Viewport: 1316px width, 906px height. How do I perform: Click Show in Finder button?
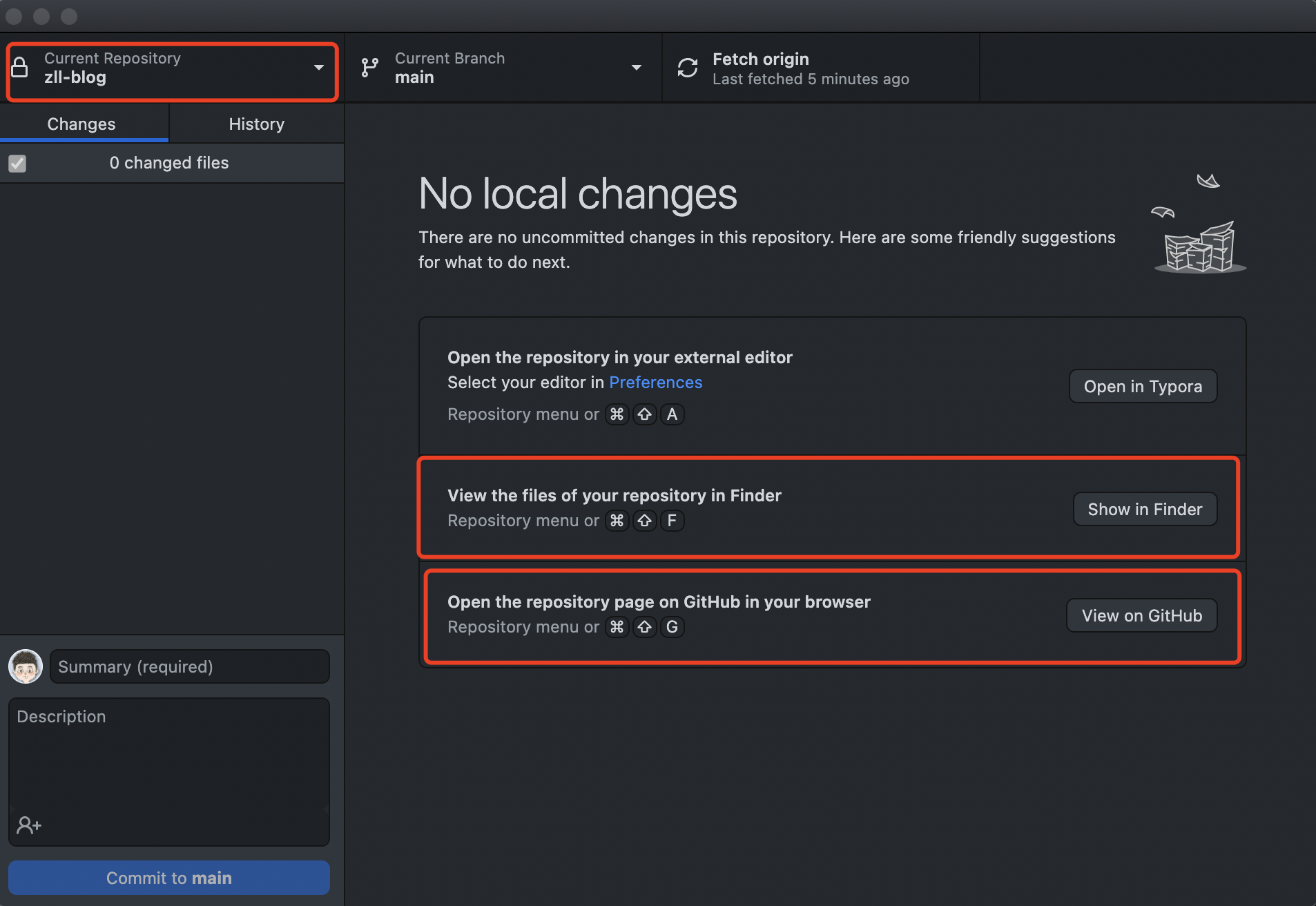click(1145, 509)
